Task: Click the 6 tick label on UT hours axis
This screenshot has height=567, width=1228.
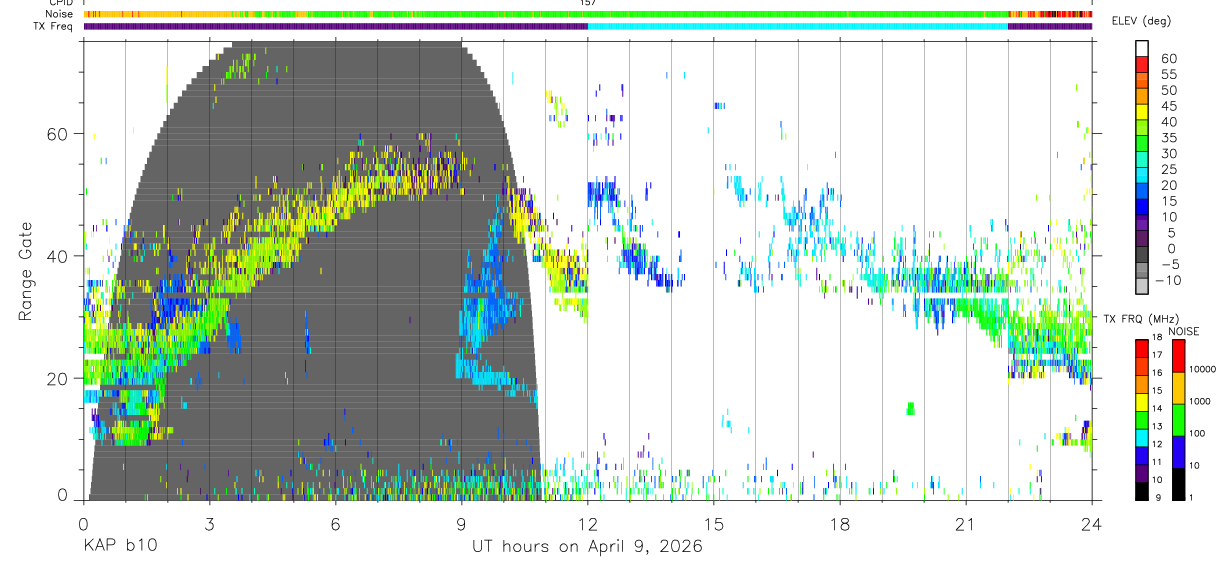Action: click(335, 524)
